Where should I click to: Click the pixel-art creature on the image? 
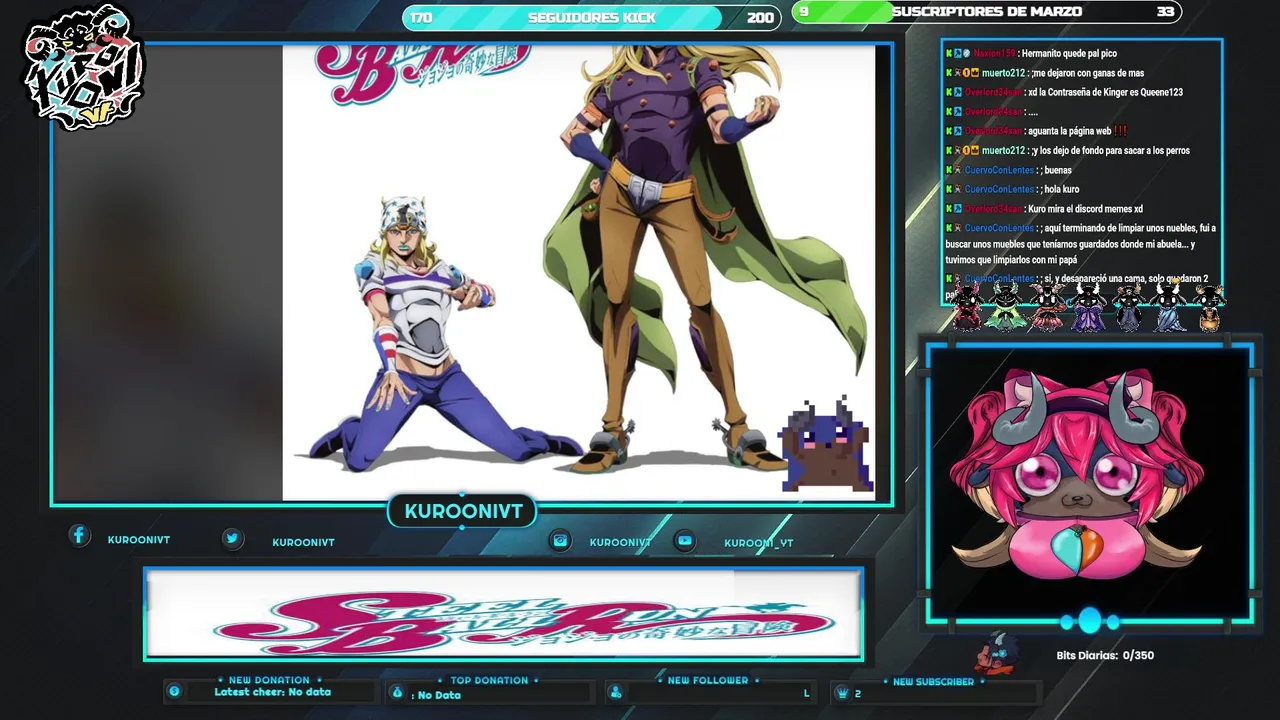click(825, 444)
